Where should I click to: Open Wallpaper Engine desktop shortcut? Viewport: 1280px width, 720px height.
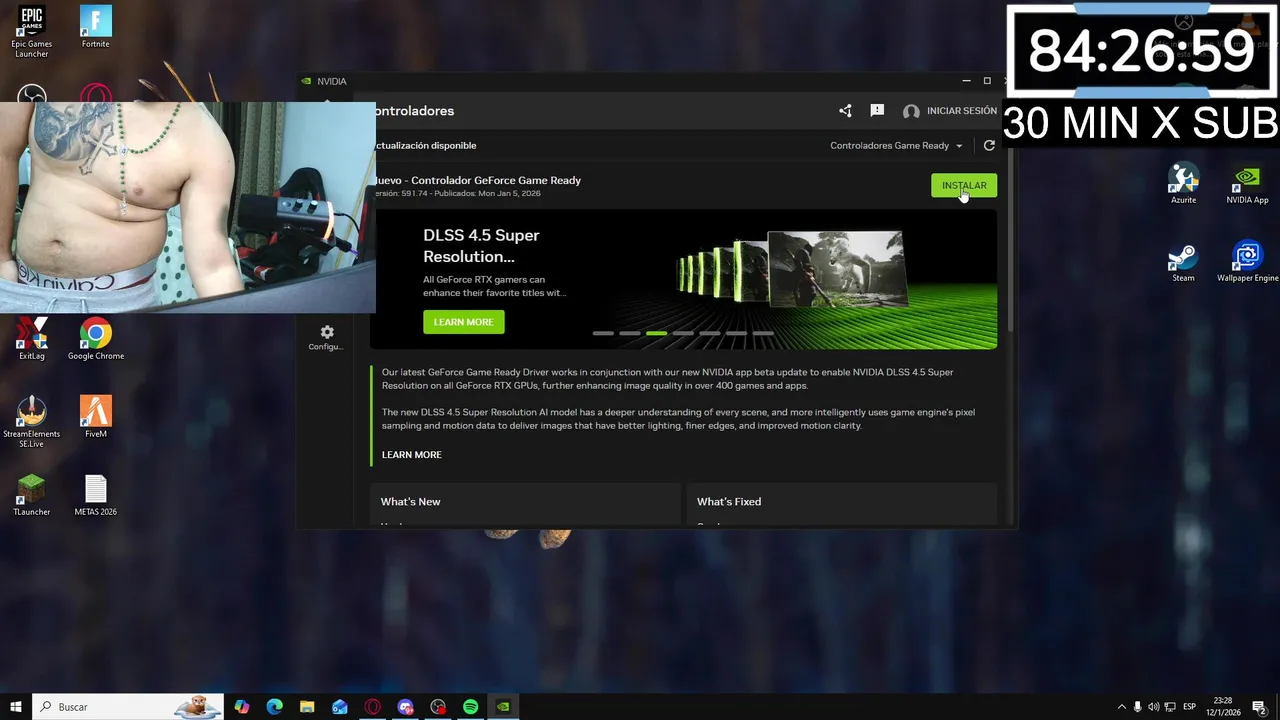pyautogui.click(x=1248, y=261)
